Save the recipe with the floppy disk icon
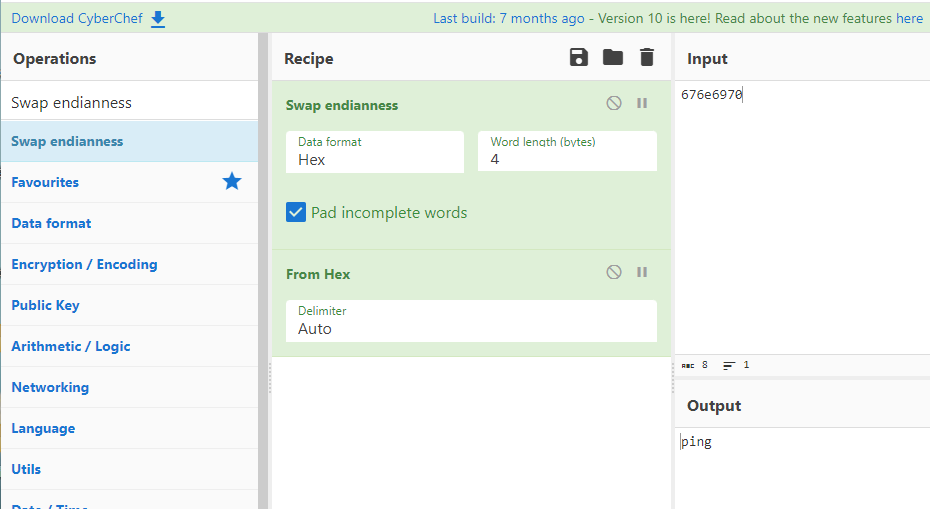 pyautogui.click(x=579, y=58)
